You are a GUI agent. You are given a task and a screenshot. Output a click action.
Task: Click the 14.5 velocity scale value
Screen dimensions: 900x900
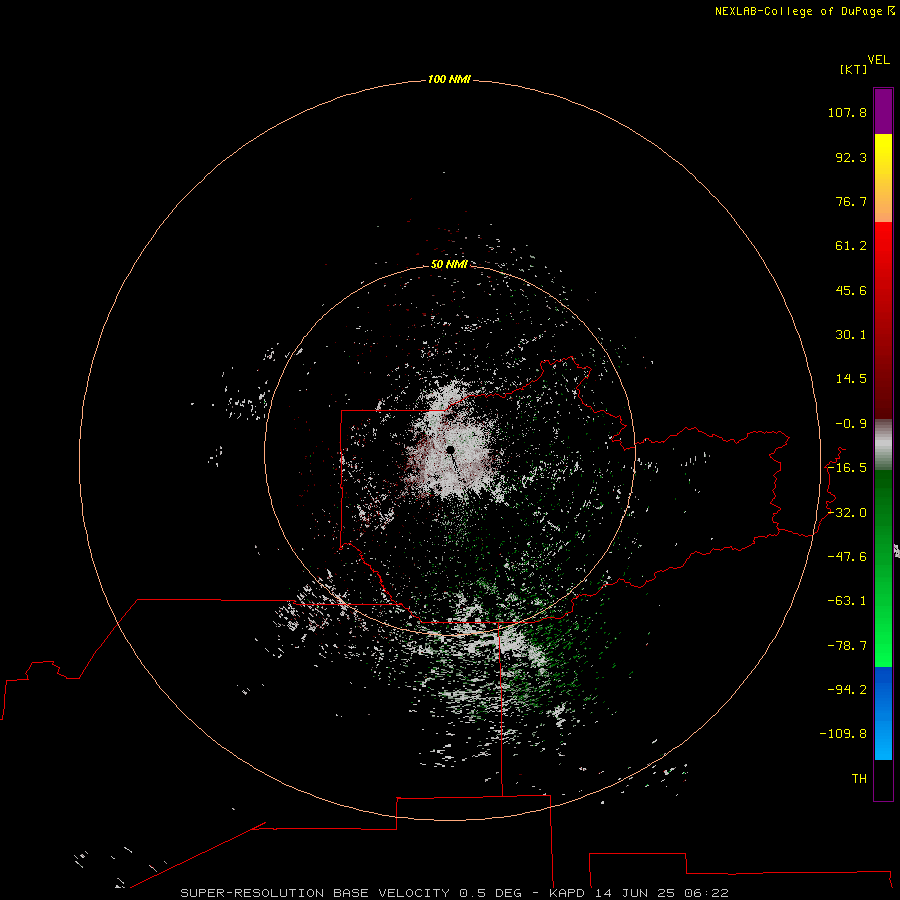click(851, 379)
